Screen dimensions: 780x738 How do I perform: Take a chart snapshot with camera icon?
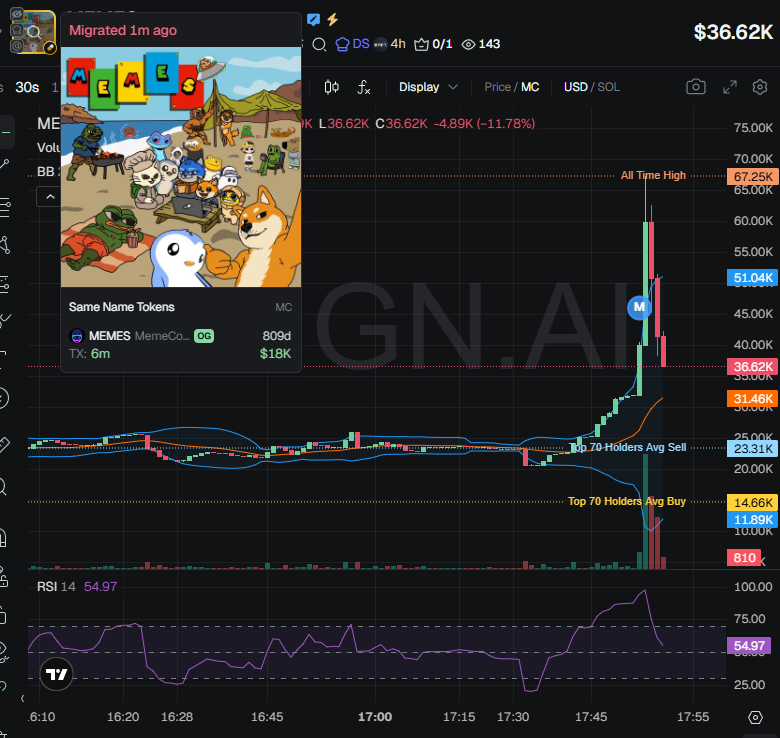[695, 87]
